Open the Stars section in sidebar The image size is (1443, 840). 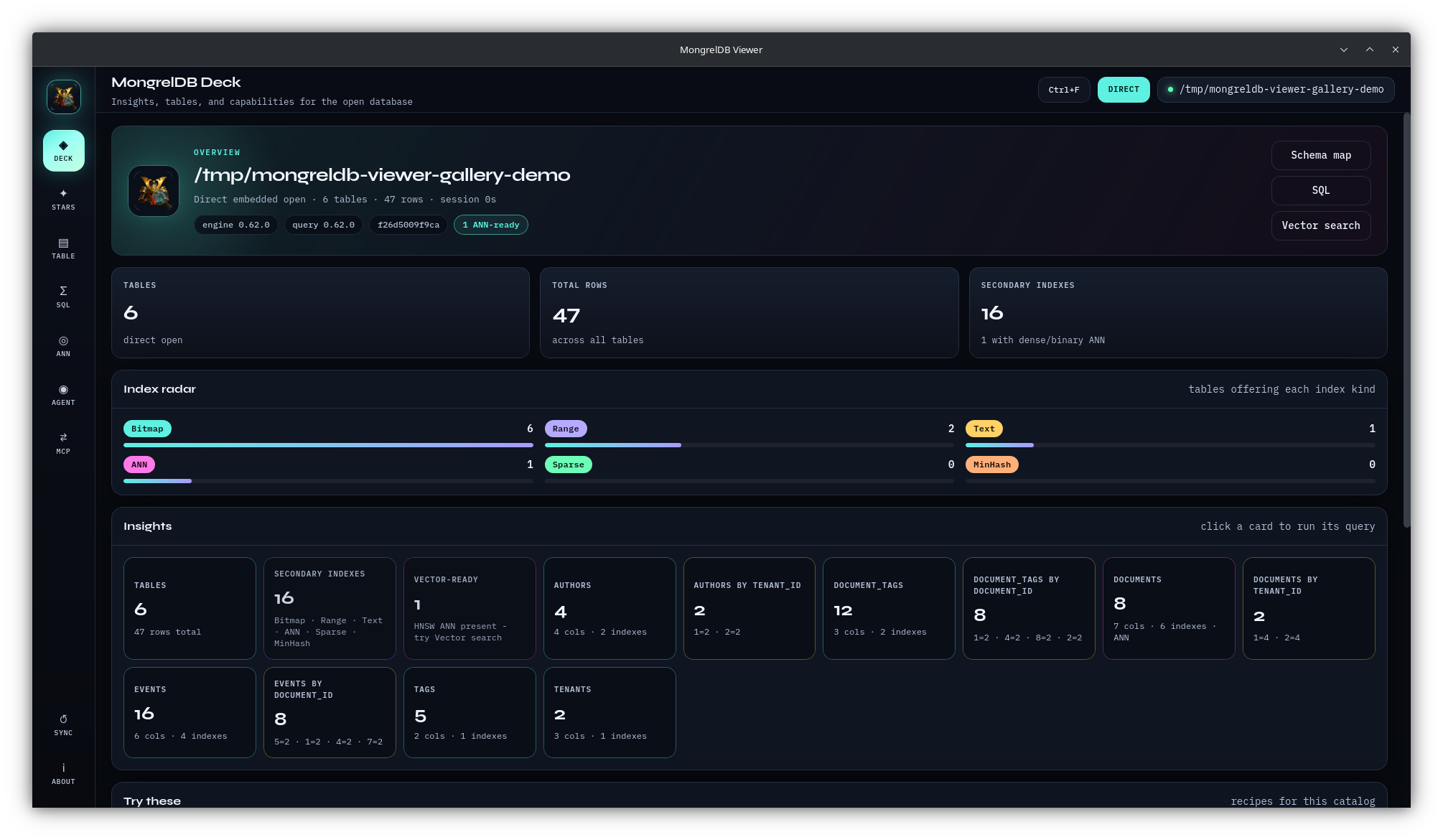point(63,200)
